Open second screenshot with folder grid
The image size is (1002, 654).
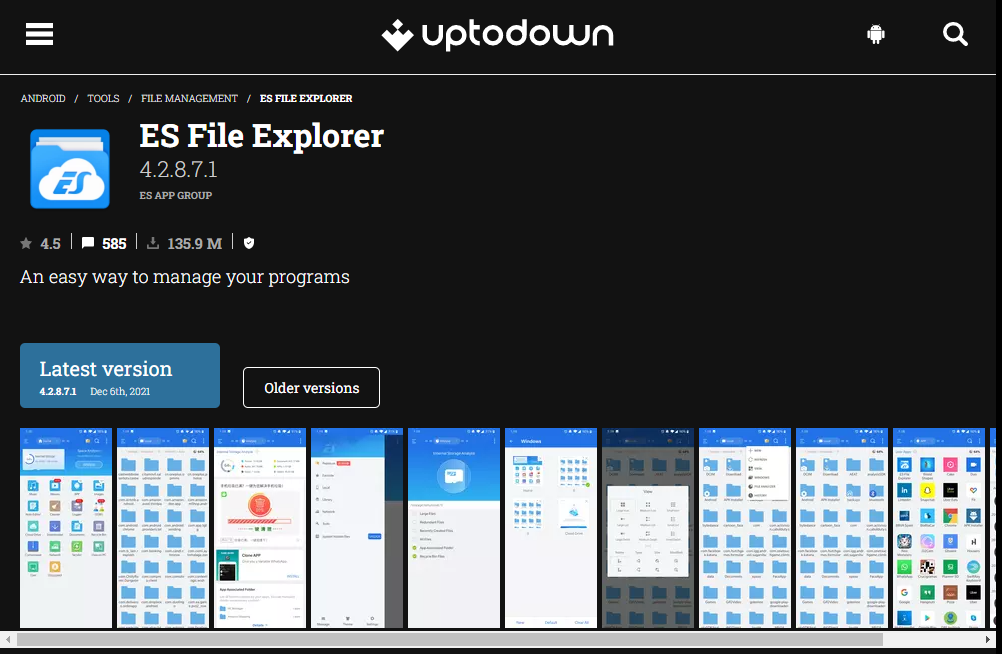[163, 528]
